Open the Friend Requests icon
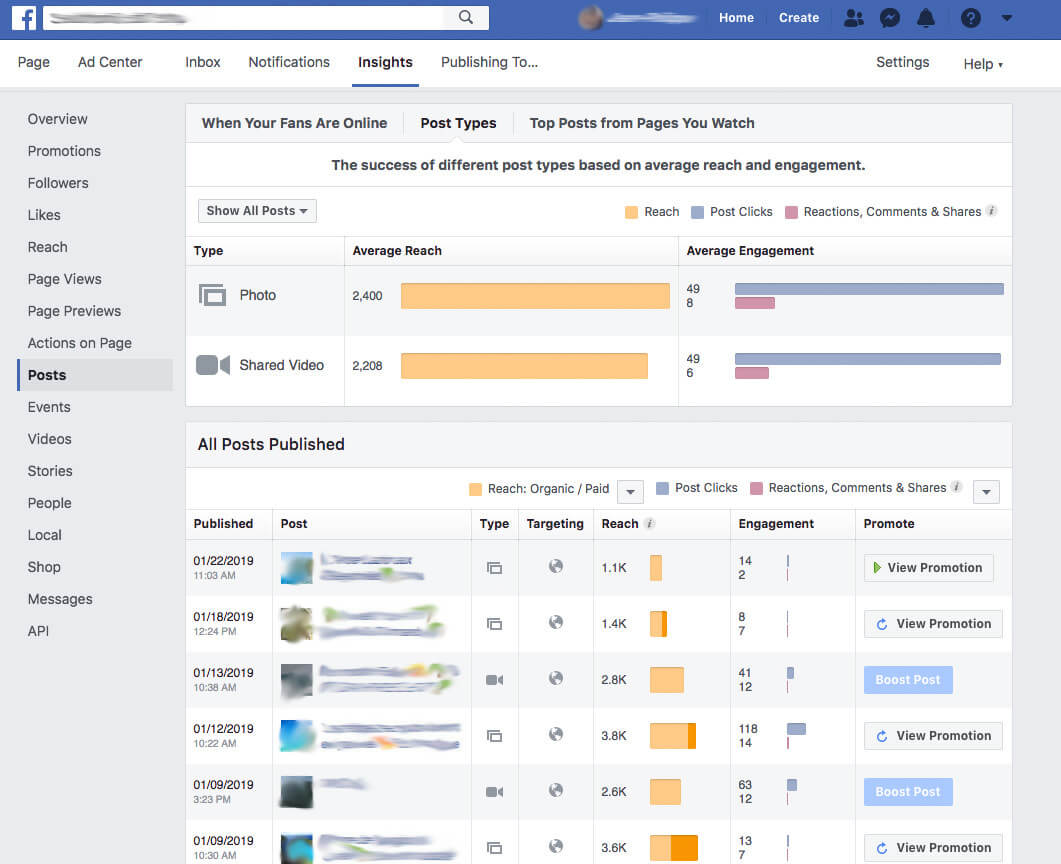 [x=854, y=18]
